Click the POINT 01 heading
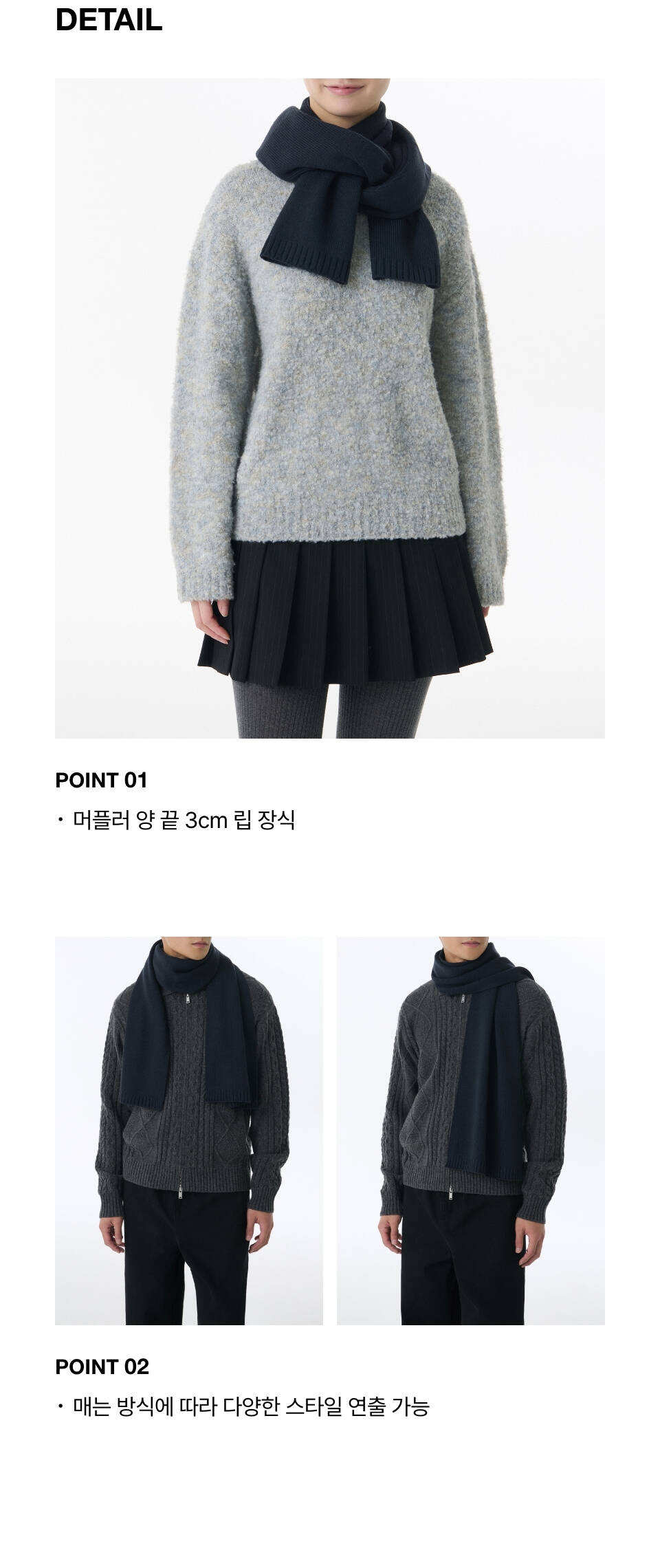Image resolution: width=660 pixels, height=1568 pixels. 101,780
